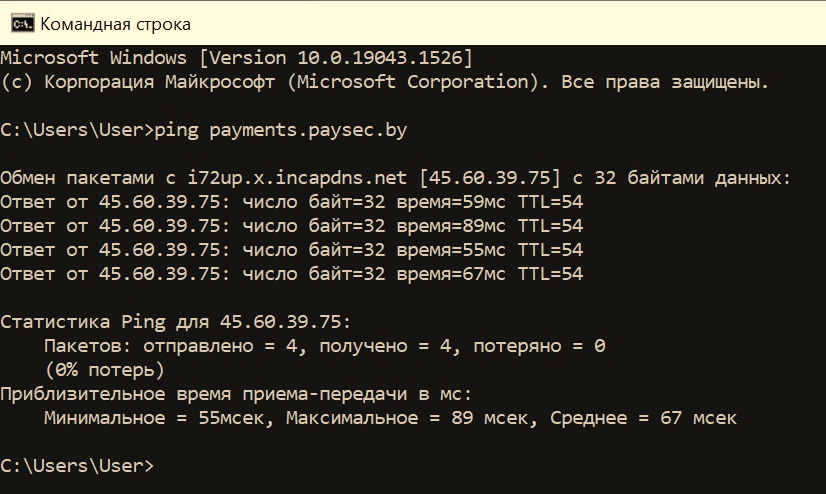Click the Microsoft Corporation copyright line

click(385, 82)
